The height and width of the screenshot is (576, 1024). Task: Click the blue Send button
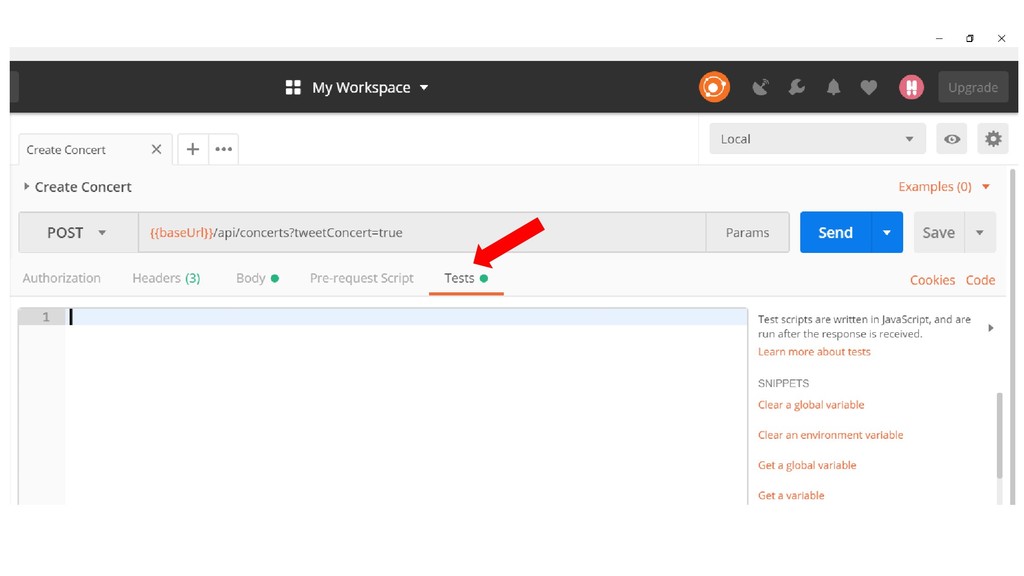tap(835, 232)
